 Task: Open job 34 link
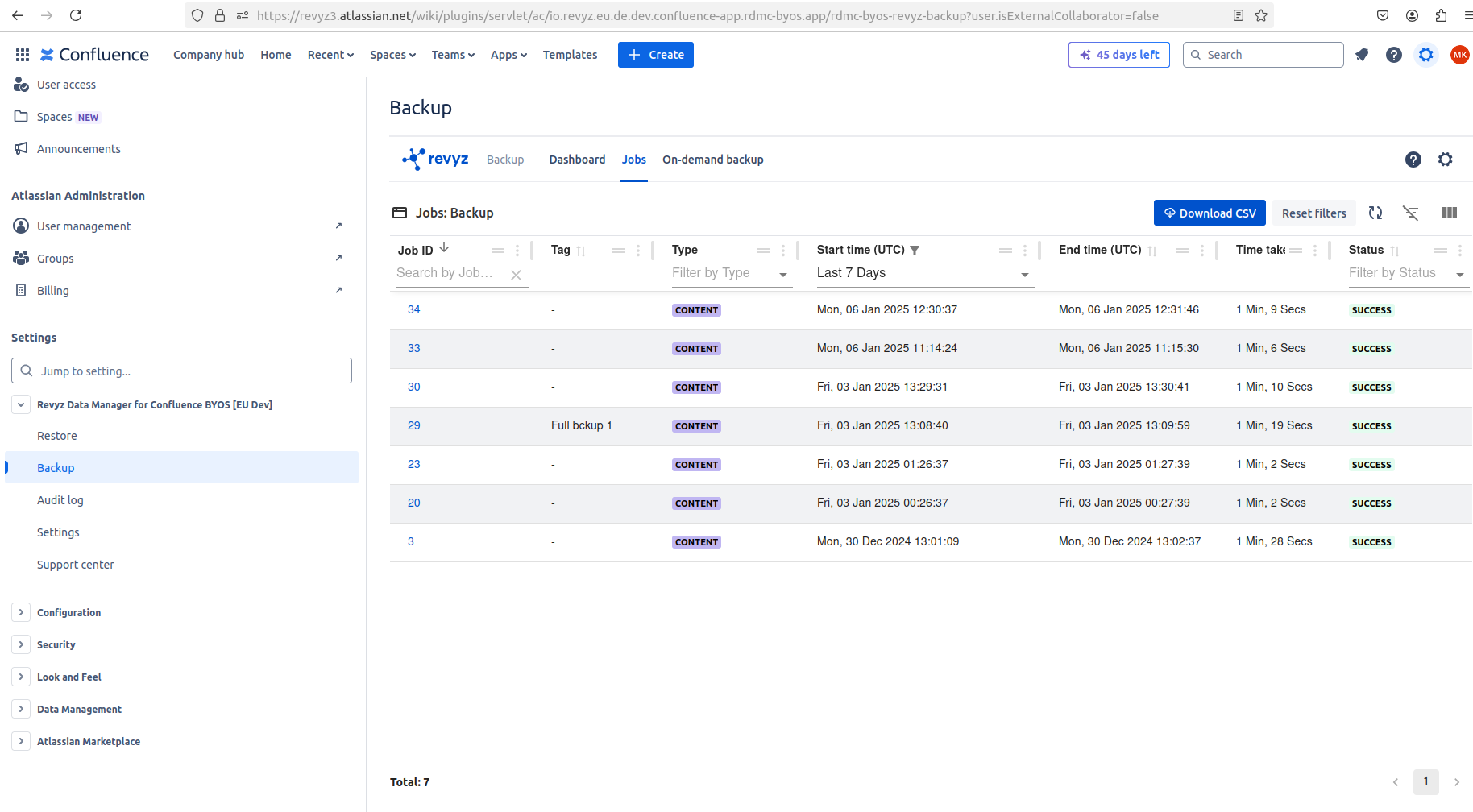tap(414, 309)
